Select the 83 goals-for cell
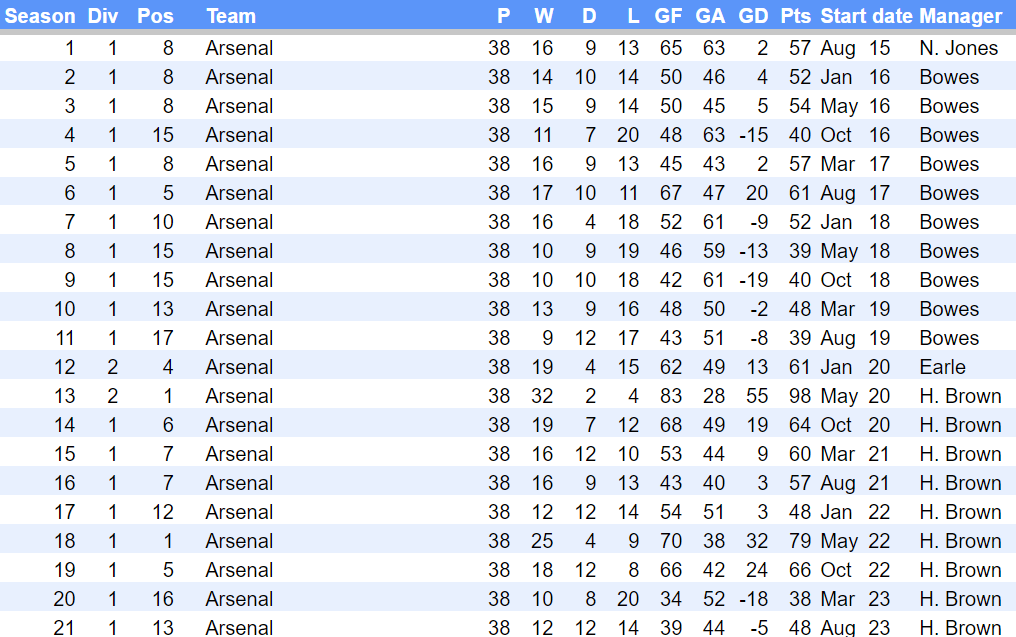This screenshot has width=1016, height=637. [670, 396]
